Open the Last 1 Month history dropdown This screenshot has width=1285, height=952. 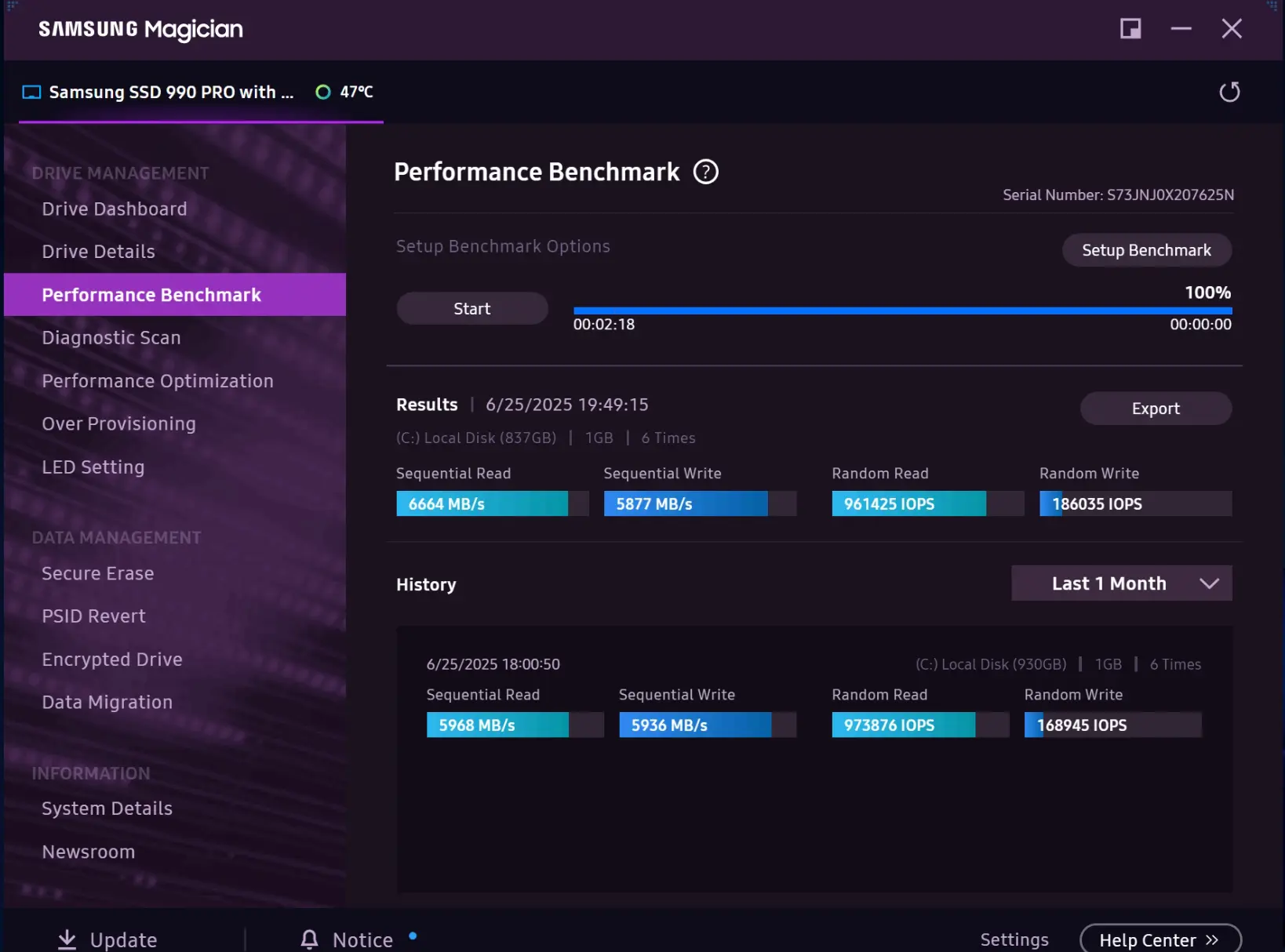pos(1122,583)
